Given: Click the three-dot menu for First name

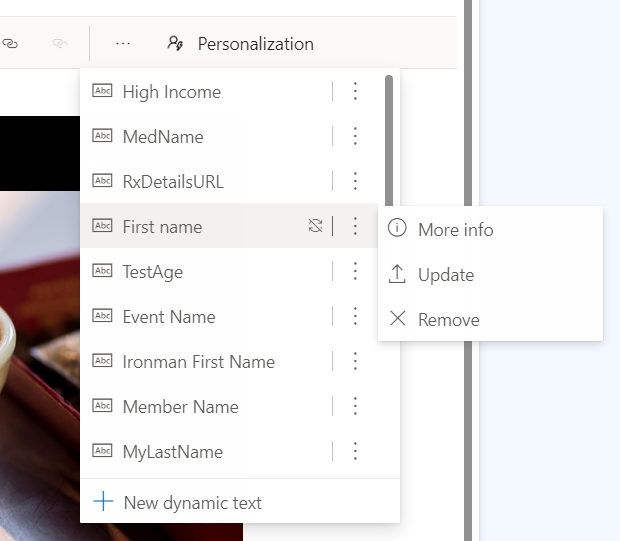Looking at the screenshot, I should [x=355, y=227].
